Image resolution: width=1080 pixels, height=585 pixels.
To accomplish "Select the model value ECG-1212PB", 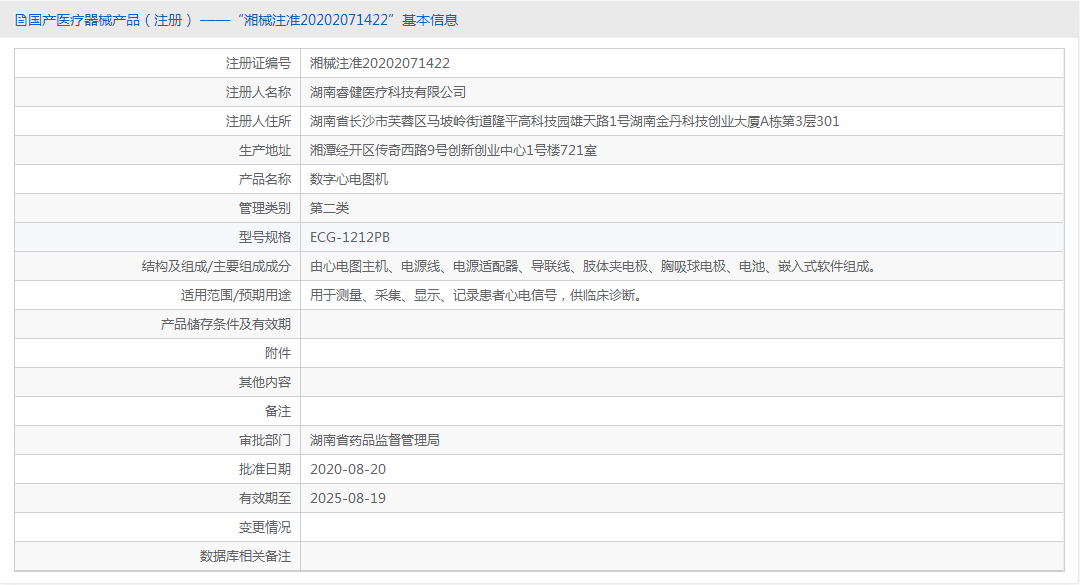I will [350, 237].
